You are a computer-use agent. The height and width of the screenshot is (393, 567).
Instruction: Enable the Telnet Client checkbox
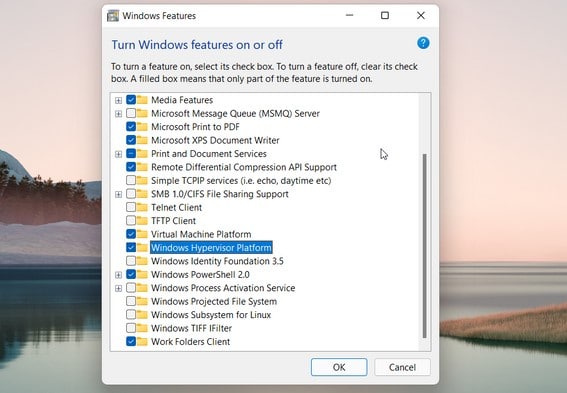(x=131, y=207)
